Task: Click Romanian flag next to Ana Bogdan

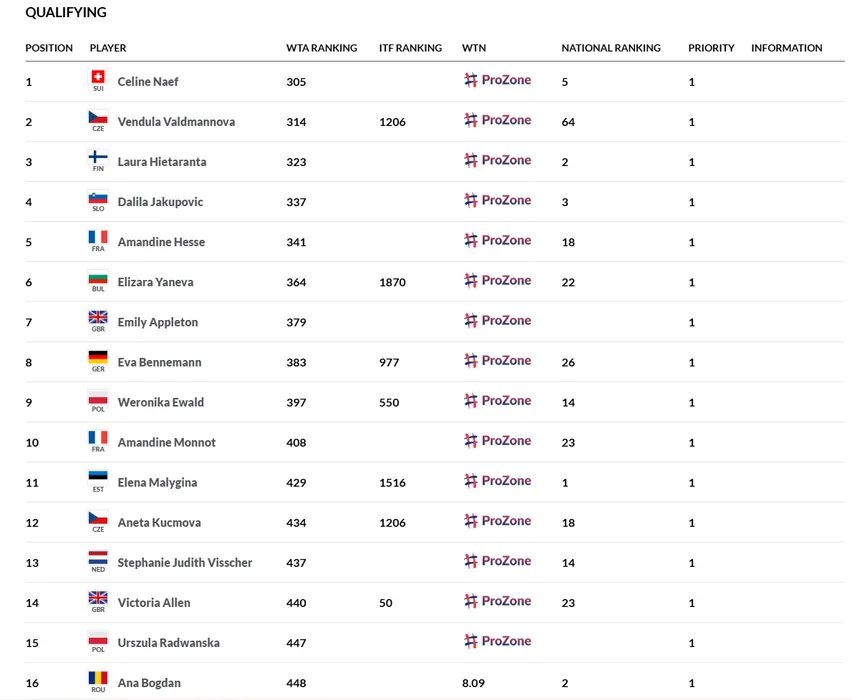Action: pyautogui.click(x=98, y=679)
